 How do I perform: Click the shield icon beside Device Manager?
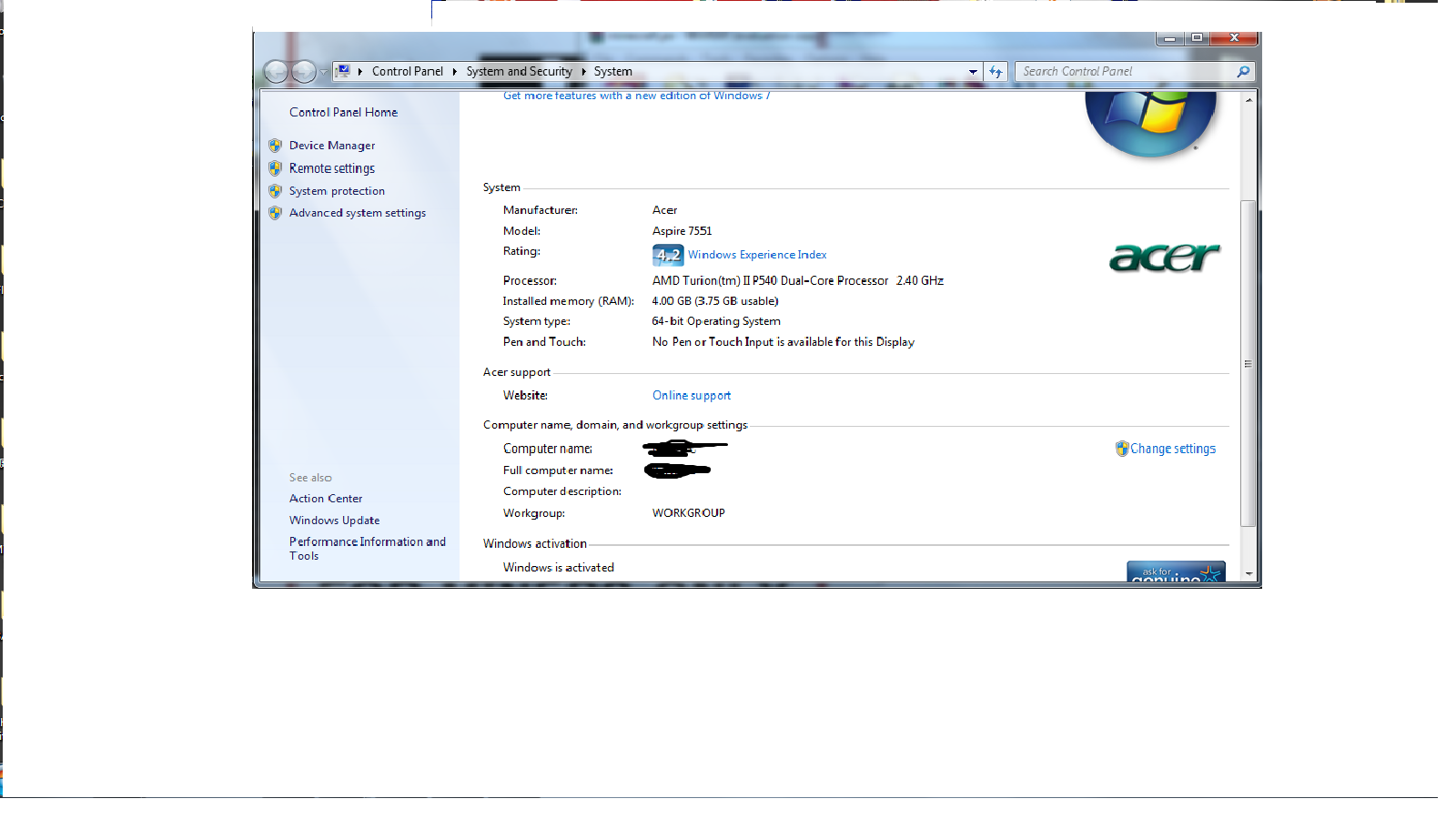tap(275, 146)
